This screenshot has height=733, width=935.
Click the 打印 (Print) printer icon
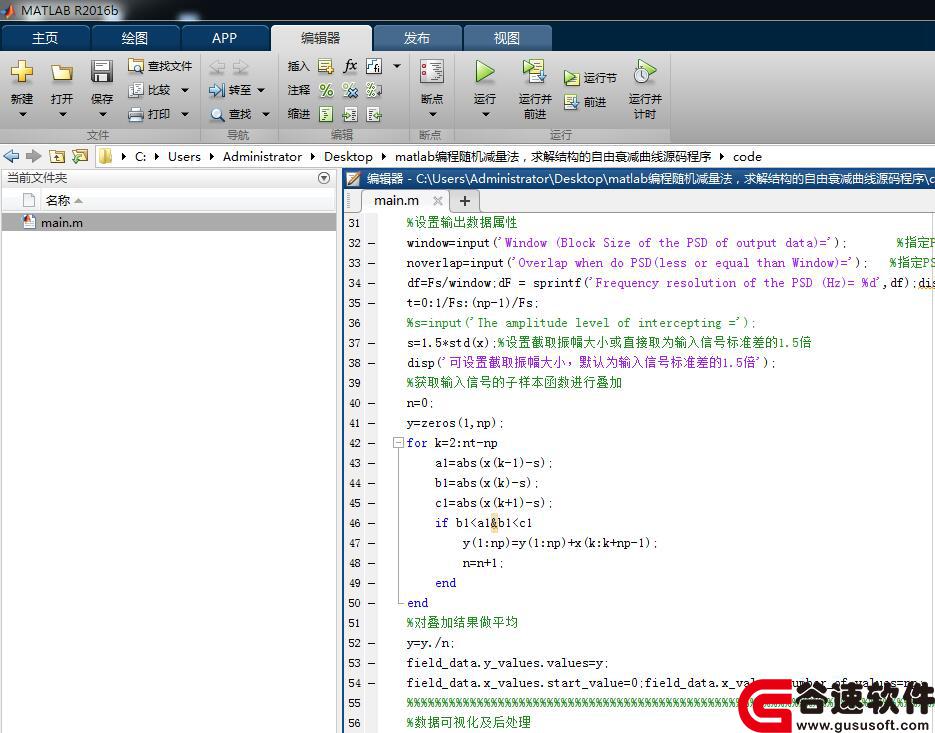point(136,114)
